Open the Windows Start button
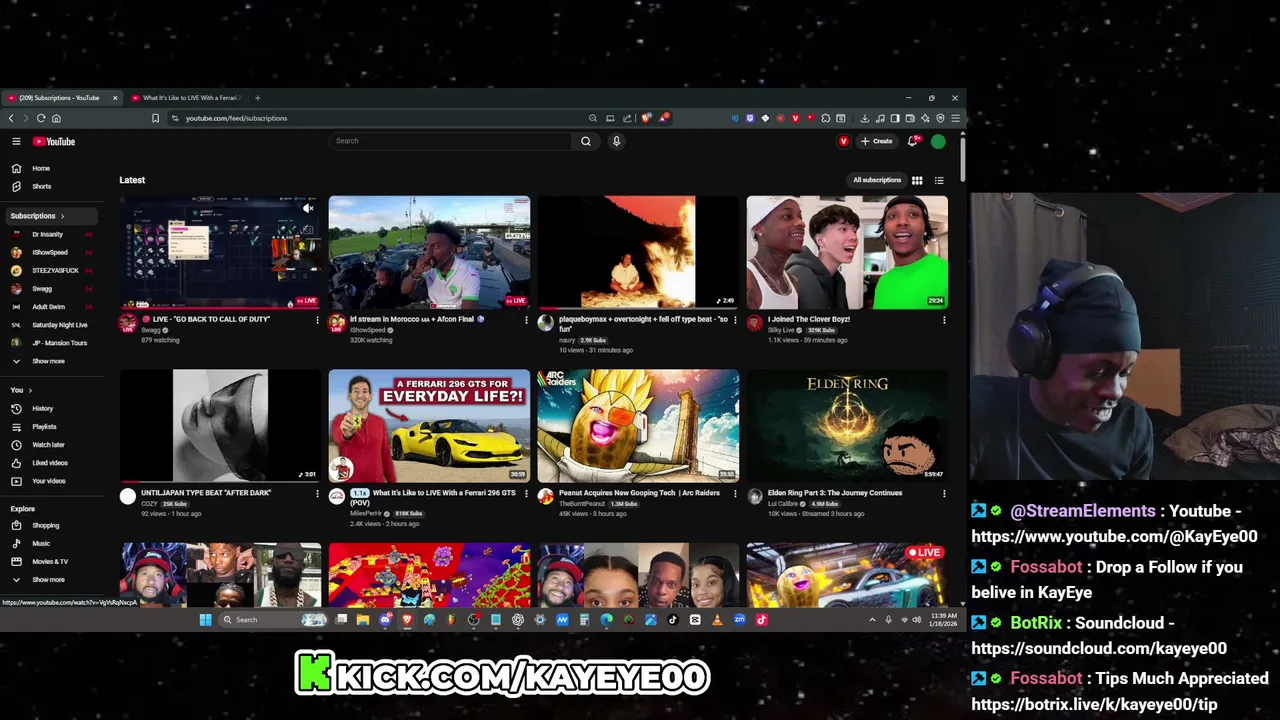The image size is (1280, 720). [205, 620]
